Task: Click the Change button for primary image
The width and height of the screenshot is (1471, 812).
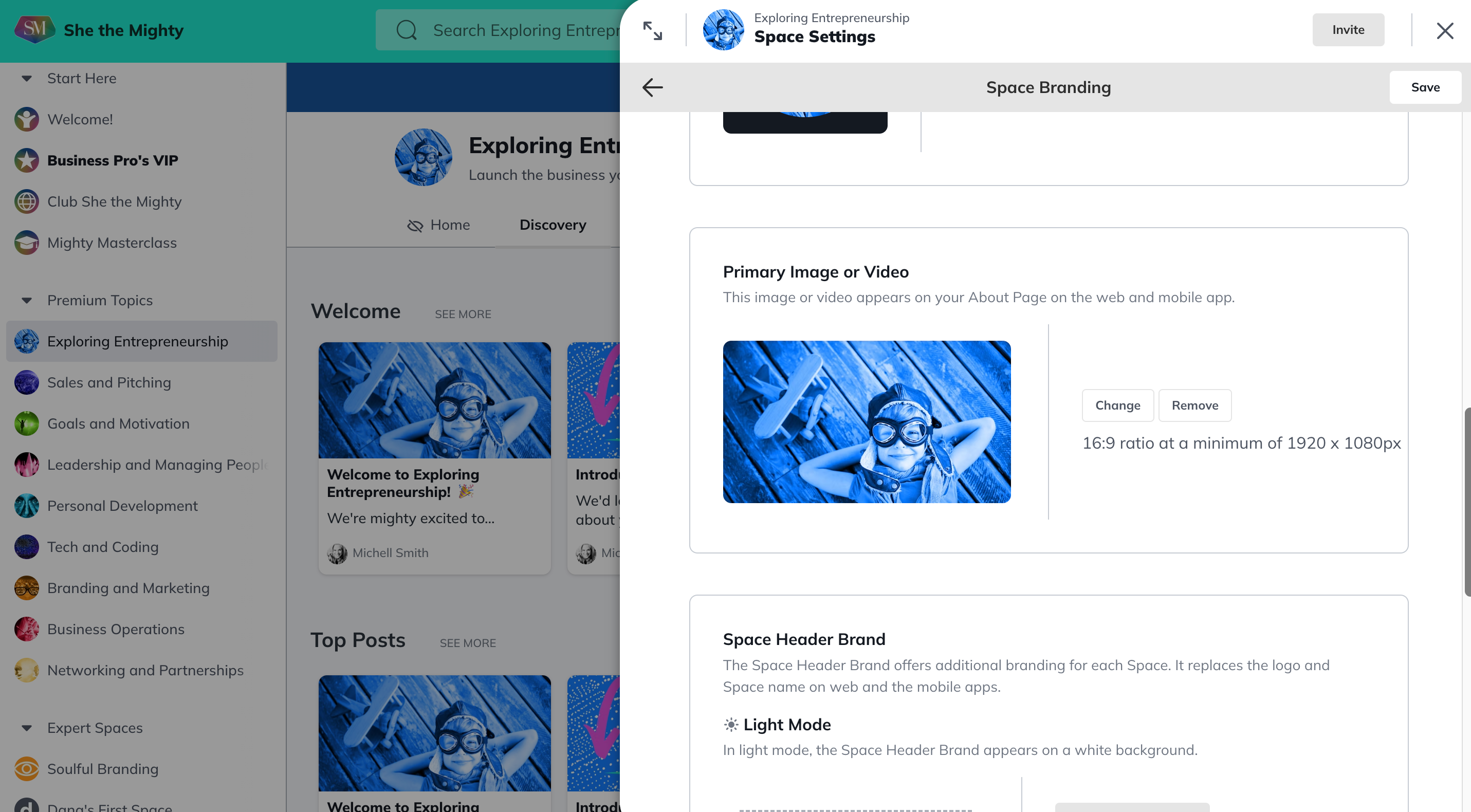Action: (x=1117, y=405)
